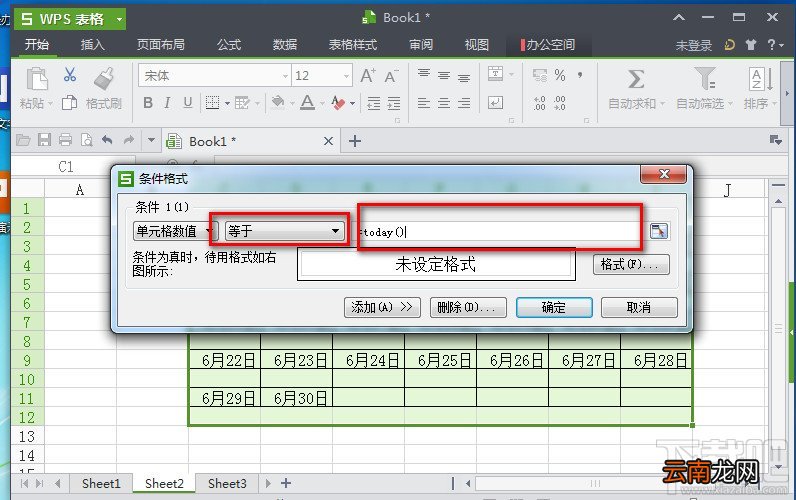Click the font color A icon
This screenshot has width=796, height=500.
coord(307,103)
